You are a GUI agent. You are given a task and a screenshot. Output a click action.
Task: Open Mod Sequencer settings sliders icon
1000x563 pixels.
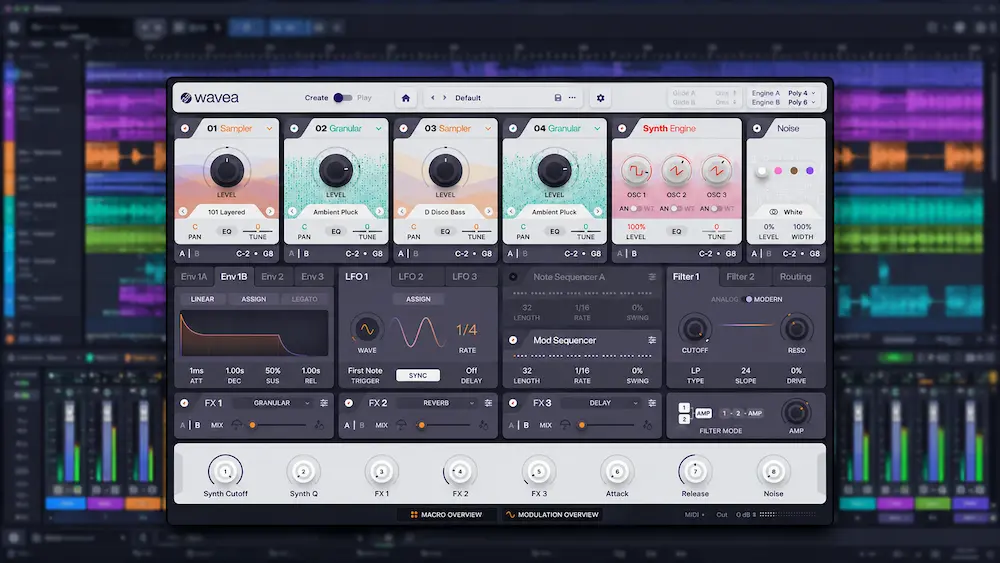pos(652,340)
